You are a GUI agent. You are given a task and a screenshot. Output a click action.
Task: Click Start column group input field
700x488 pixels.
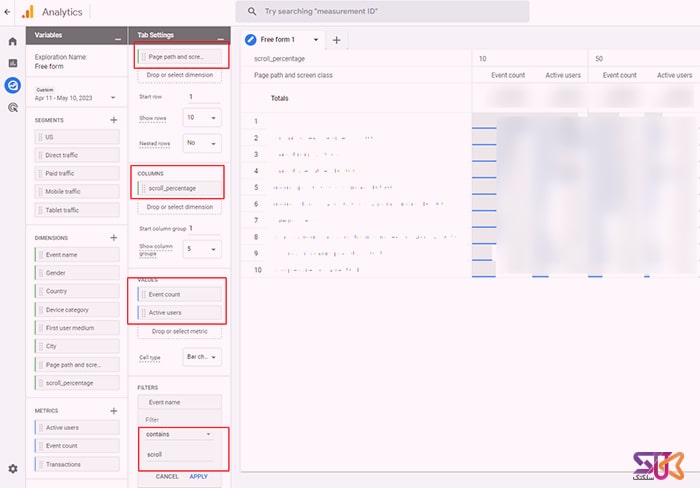(203, 229)
